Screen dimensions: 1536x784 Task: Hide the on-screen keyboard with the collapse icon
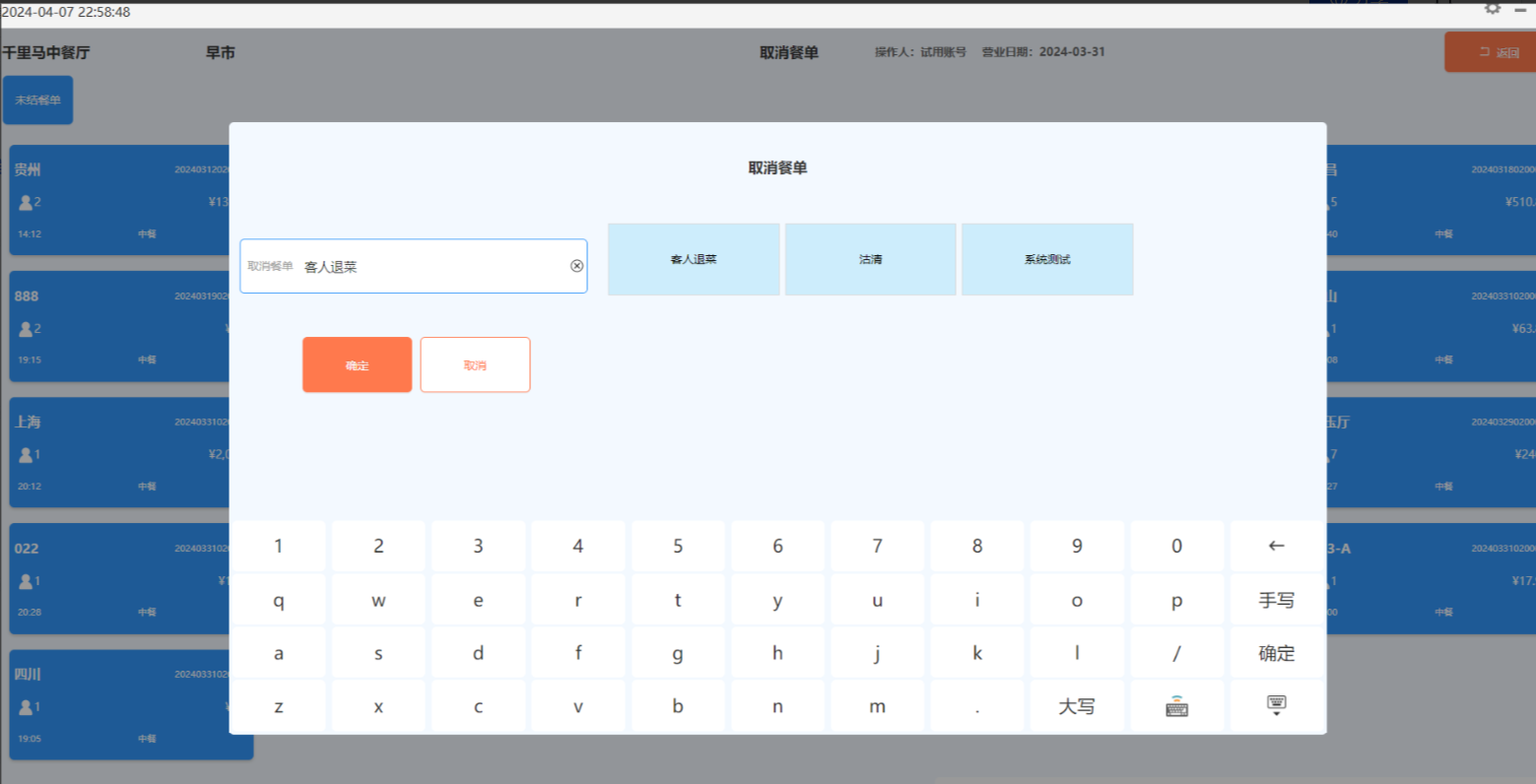point(1276,706)
